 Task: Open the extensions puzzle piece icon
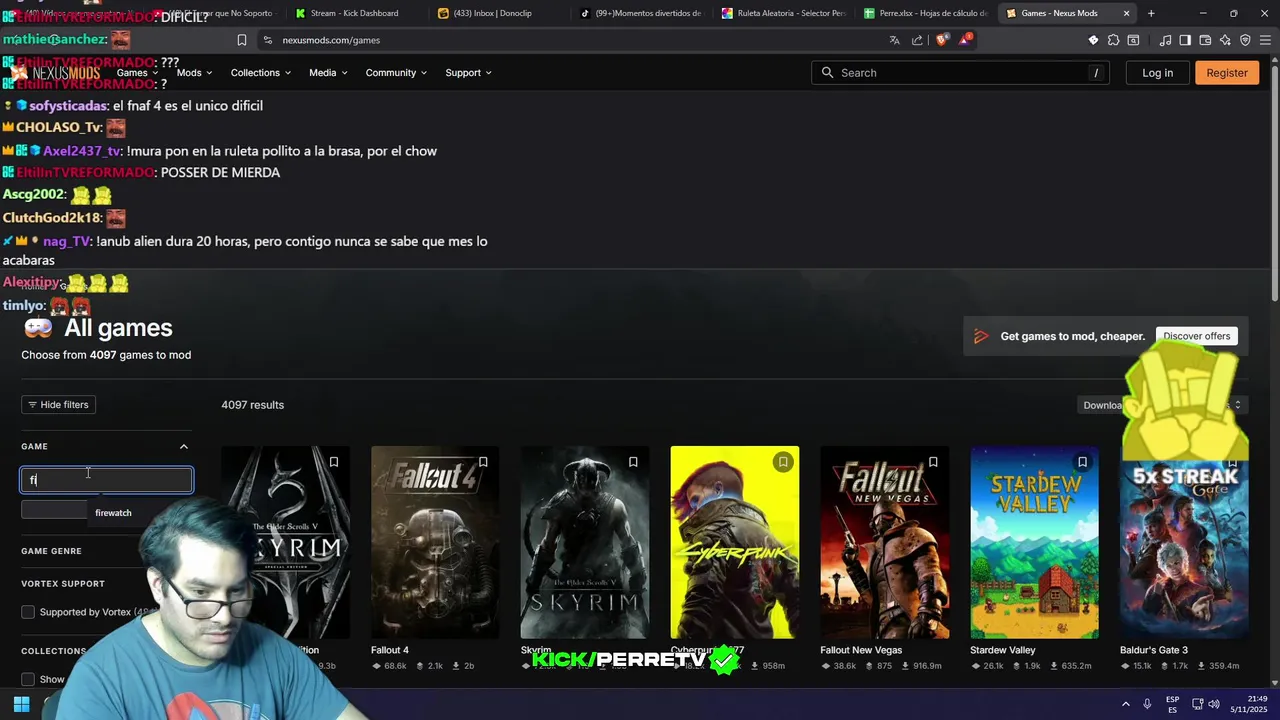click(x=1113, y=40)
